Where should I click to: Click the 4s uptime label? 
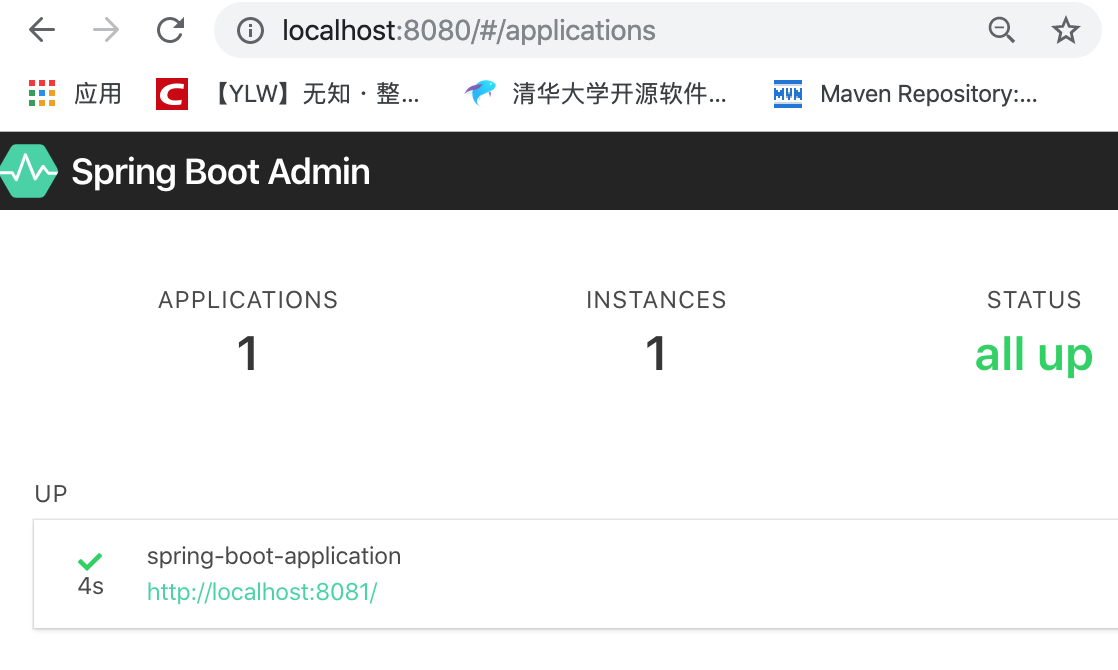pyautogui.click(x=91, y=586)
